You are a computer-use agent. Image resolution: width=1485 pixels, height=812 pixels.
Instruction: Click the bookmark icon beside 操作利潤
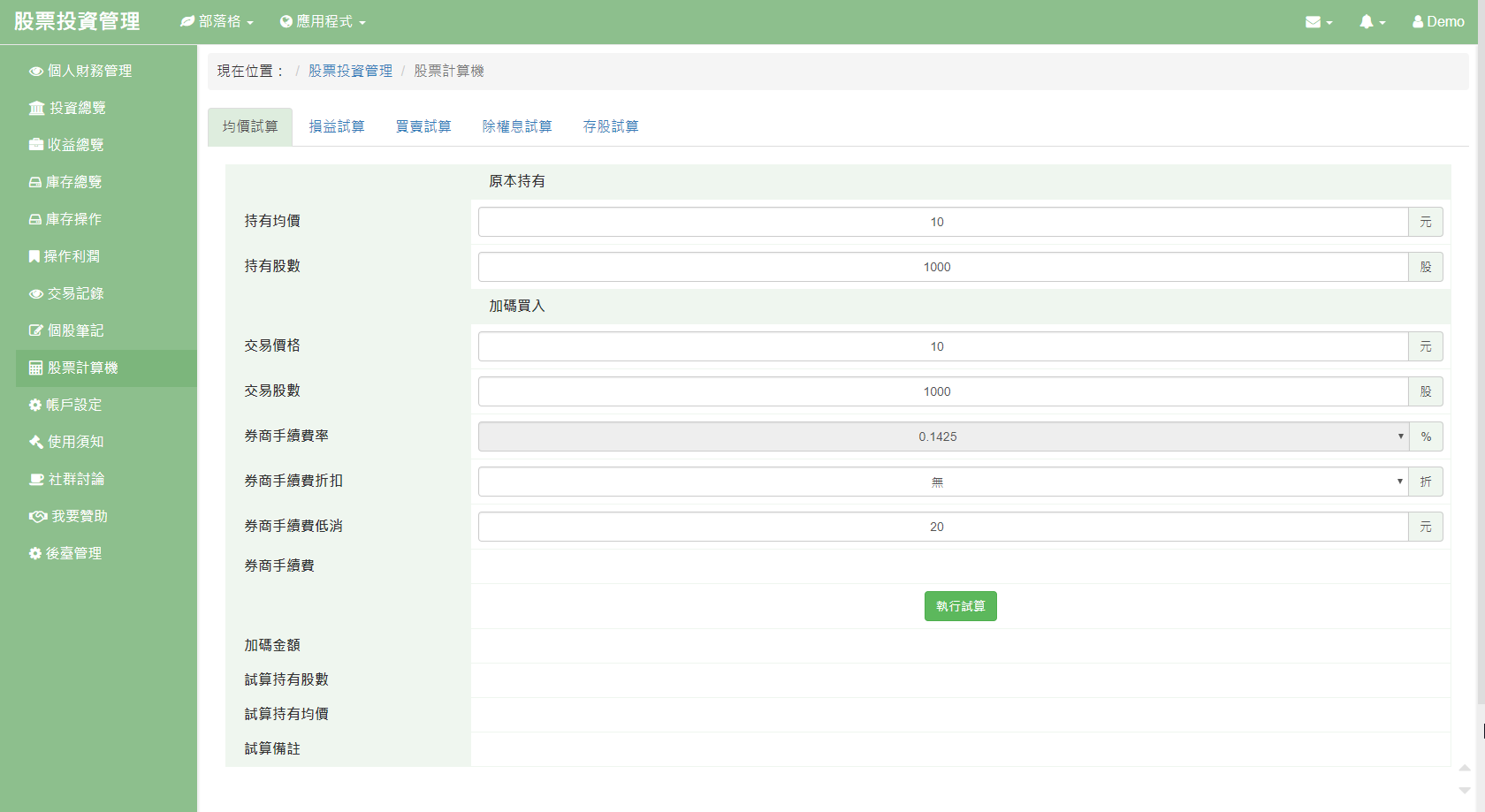pos(34,256)
